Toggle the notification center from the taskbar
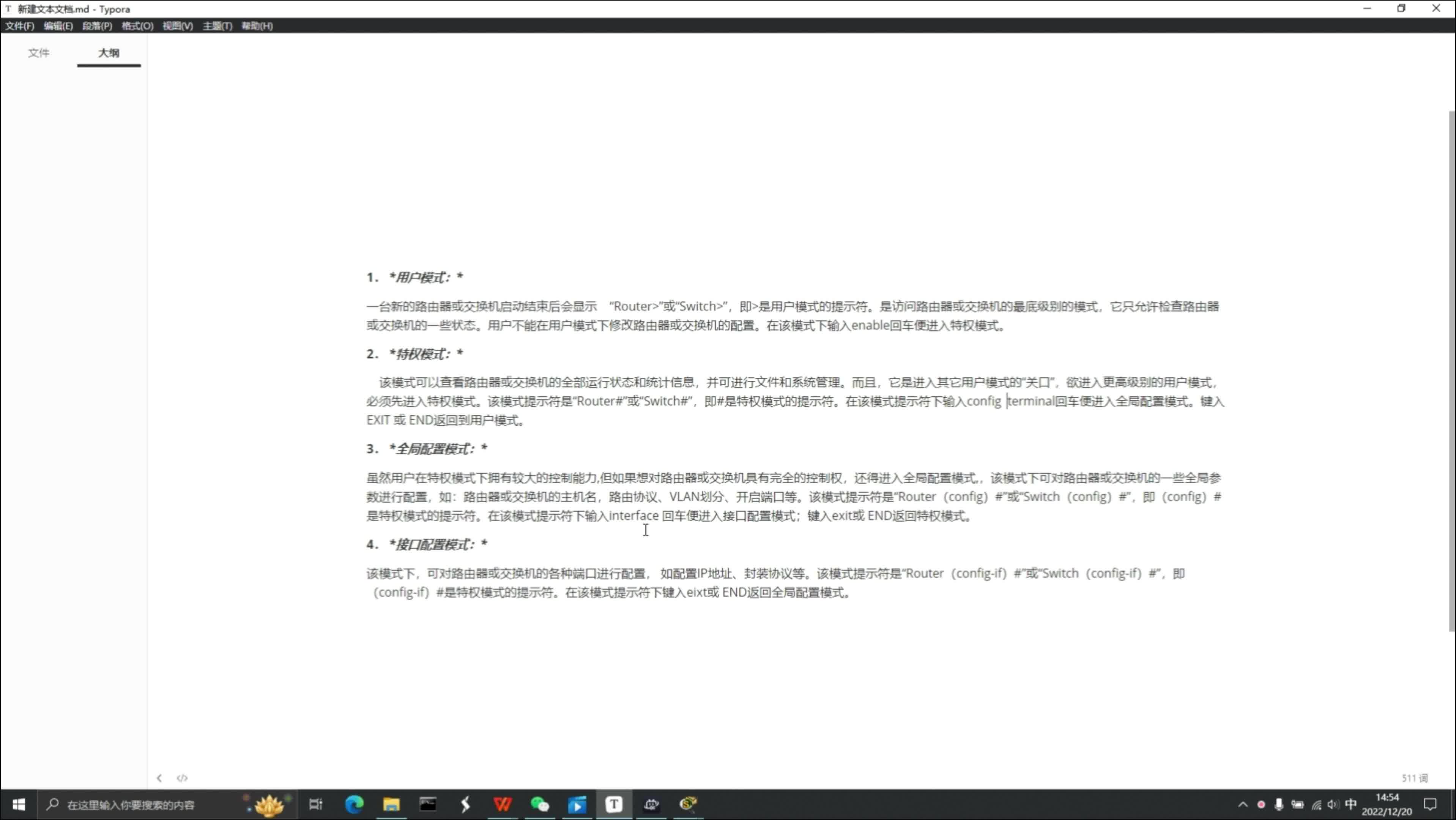 [x=1431, y=804]
